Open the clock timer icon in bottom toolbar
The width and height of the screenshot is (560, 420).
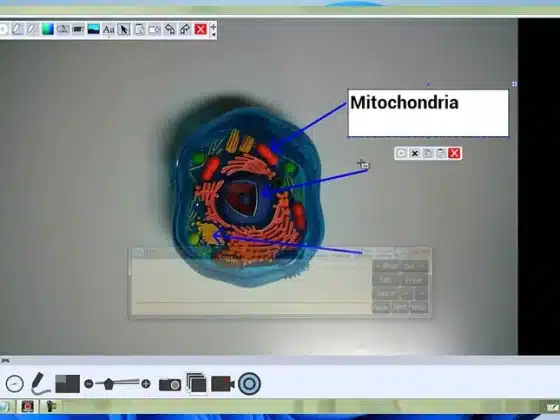coord(15,384)
